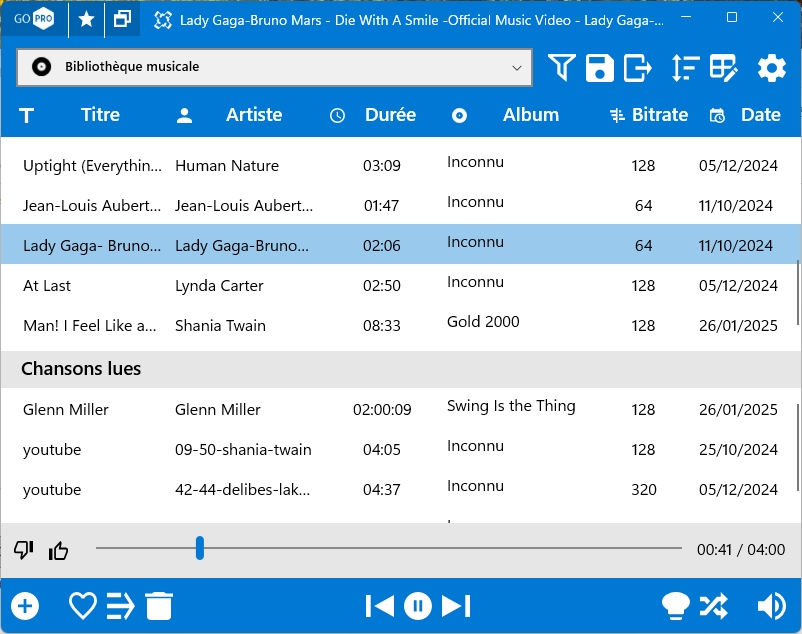802x634 pixels.
Task: Click the playback progress slider handle
Action: coord(200,548)
